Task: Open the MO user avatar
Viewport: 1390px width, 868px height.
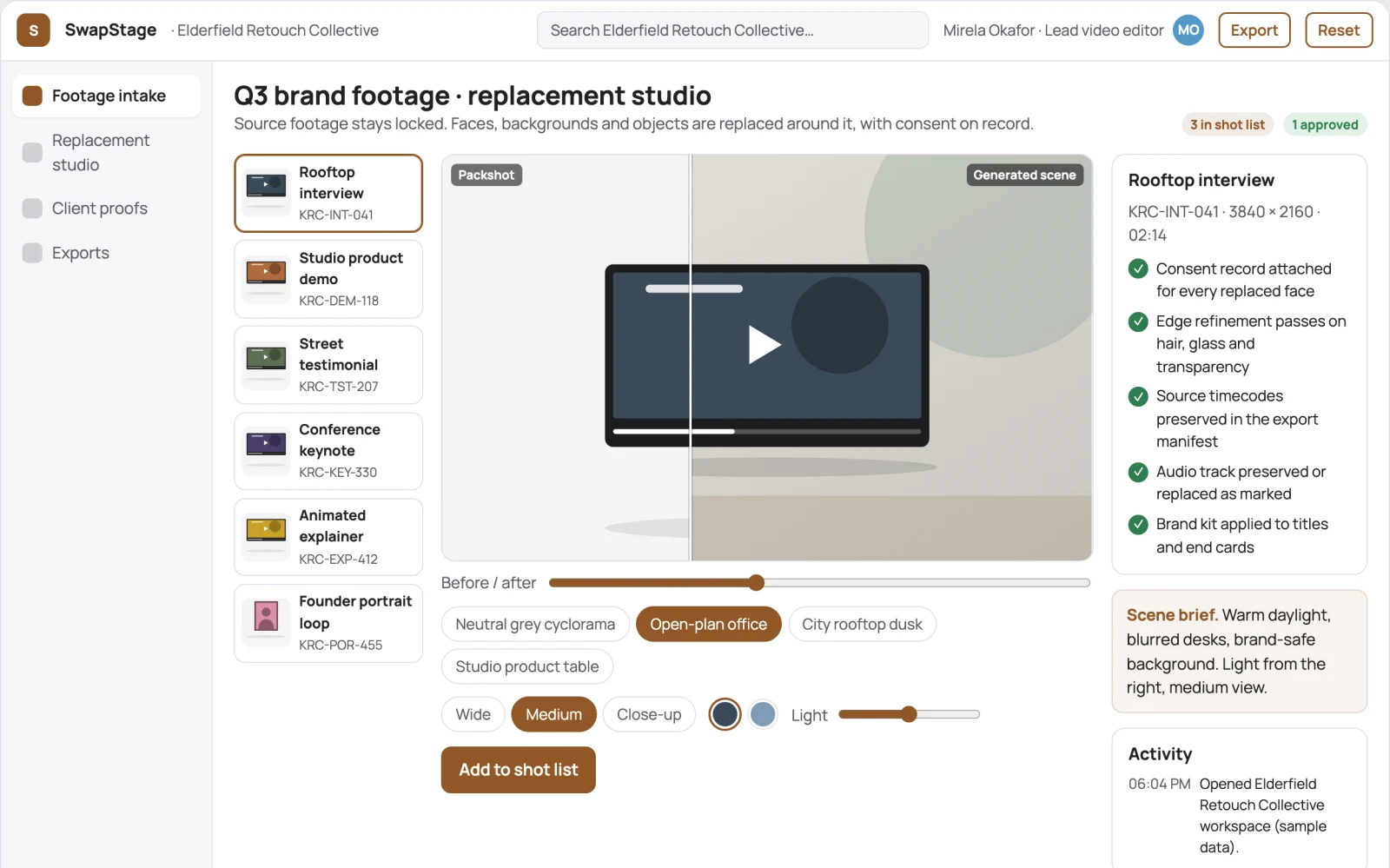Action: coord(1188,30)
